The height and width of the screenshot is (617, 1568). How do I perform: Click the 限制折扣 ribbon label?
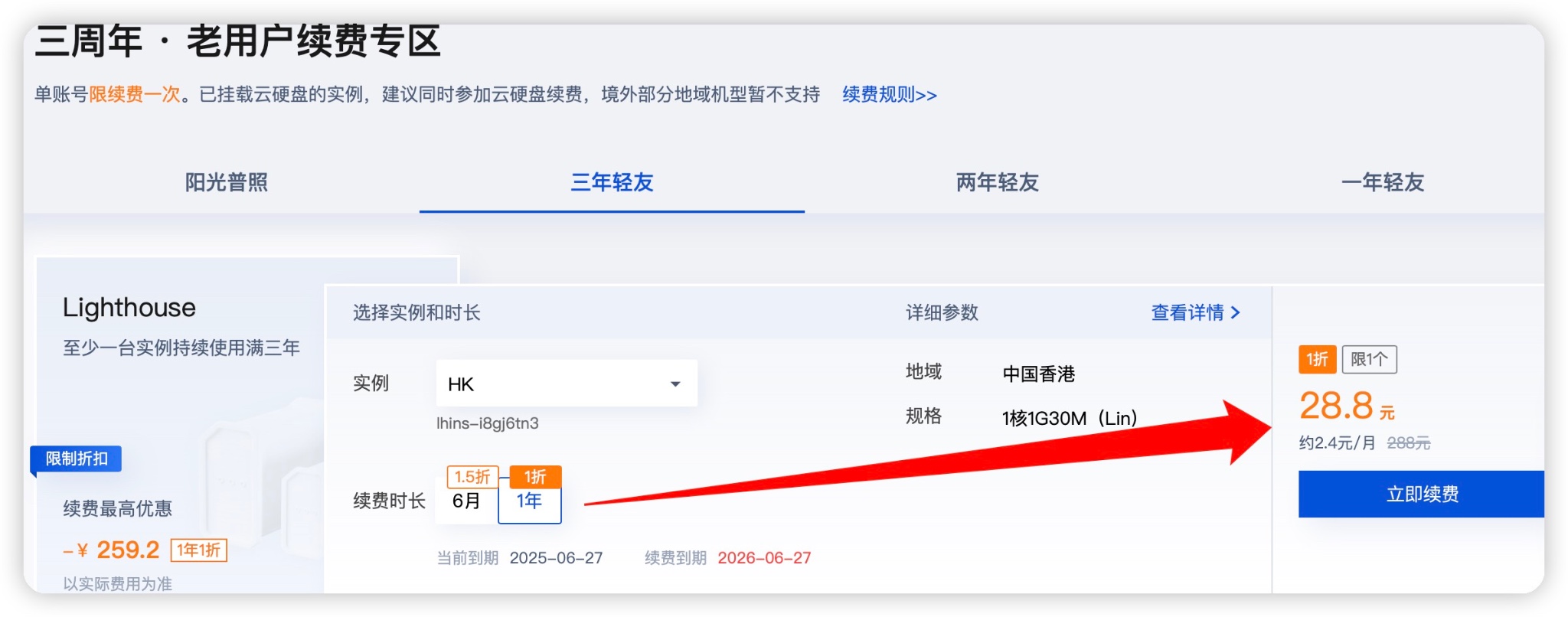[76, 459]
